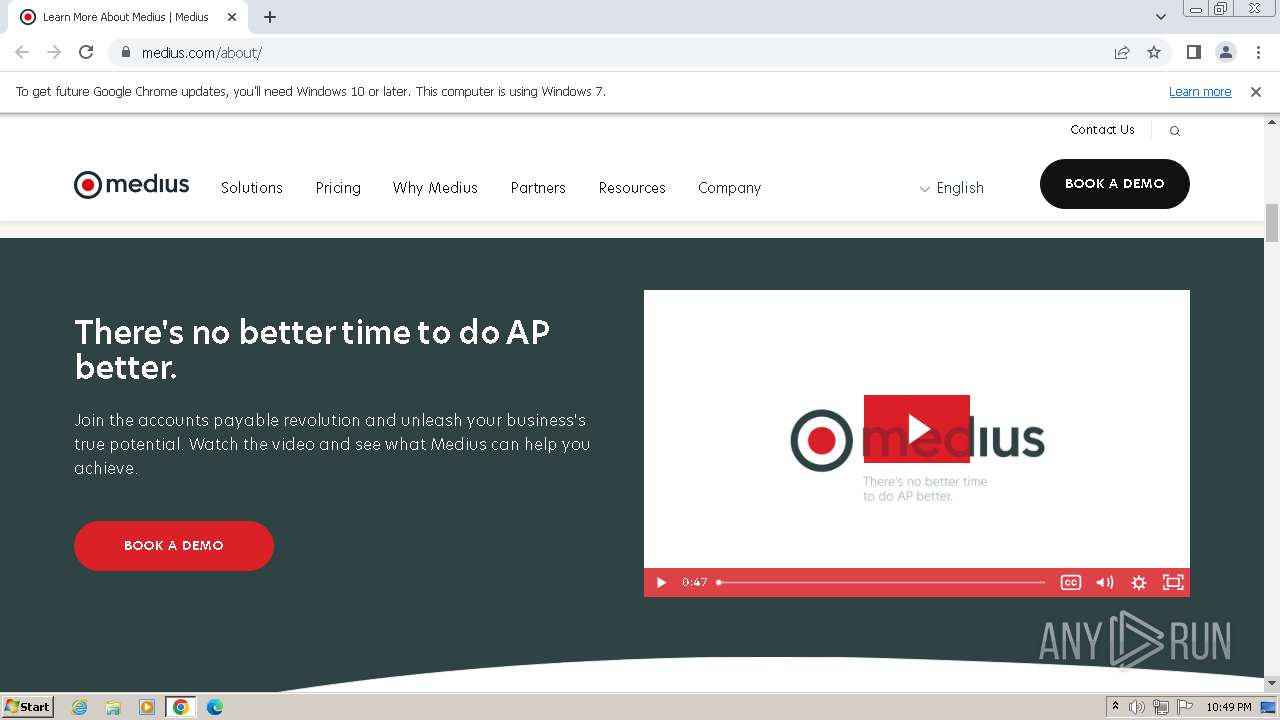Show hidden system tray icons
This screenshot has height=720, width=1280.
[1115, 707]
